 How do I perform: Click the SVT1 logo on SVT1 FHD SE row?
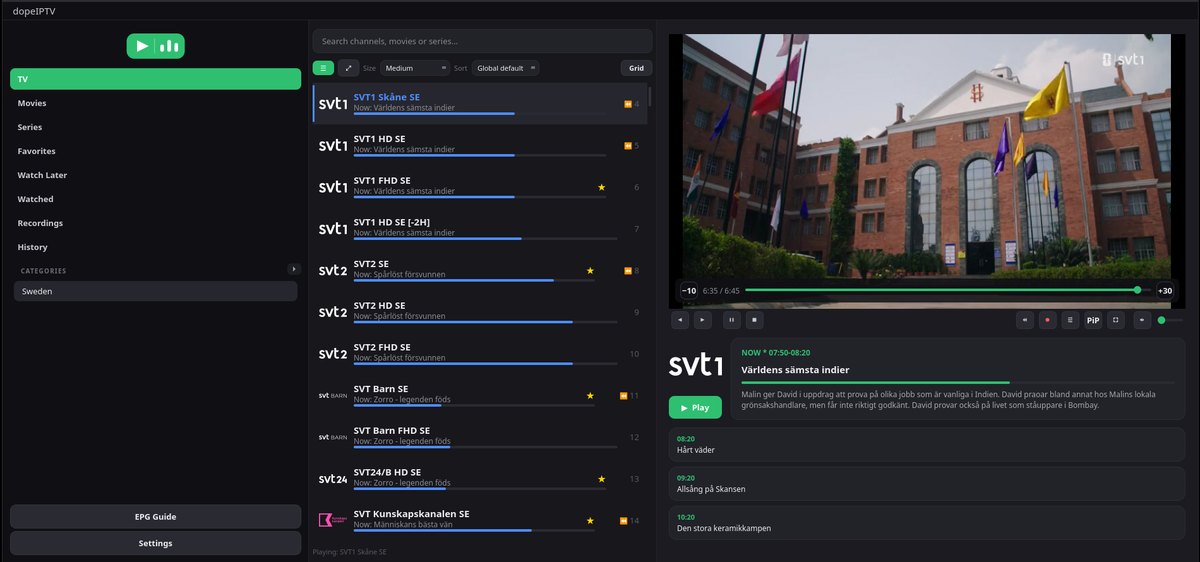(333, 187)
